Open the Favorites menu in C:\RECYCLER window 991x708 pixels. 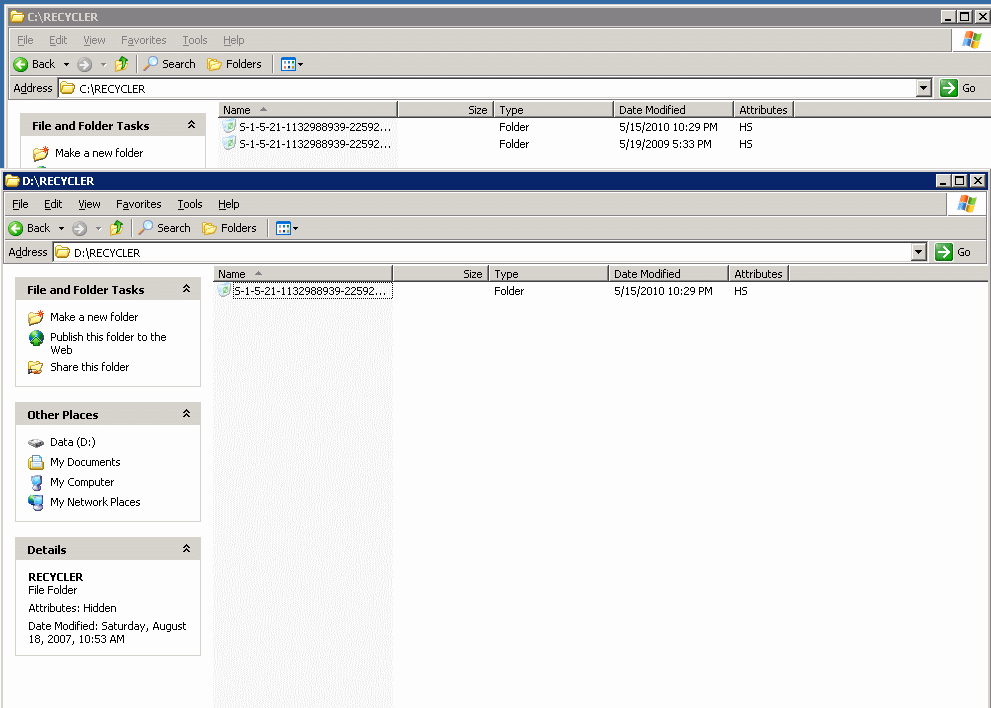(143, 39)
